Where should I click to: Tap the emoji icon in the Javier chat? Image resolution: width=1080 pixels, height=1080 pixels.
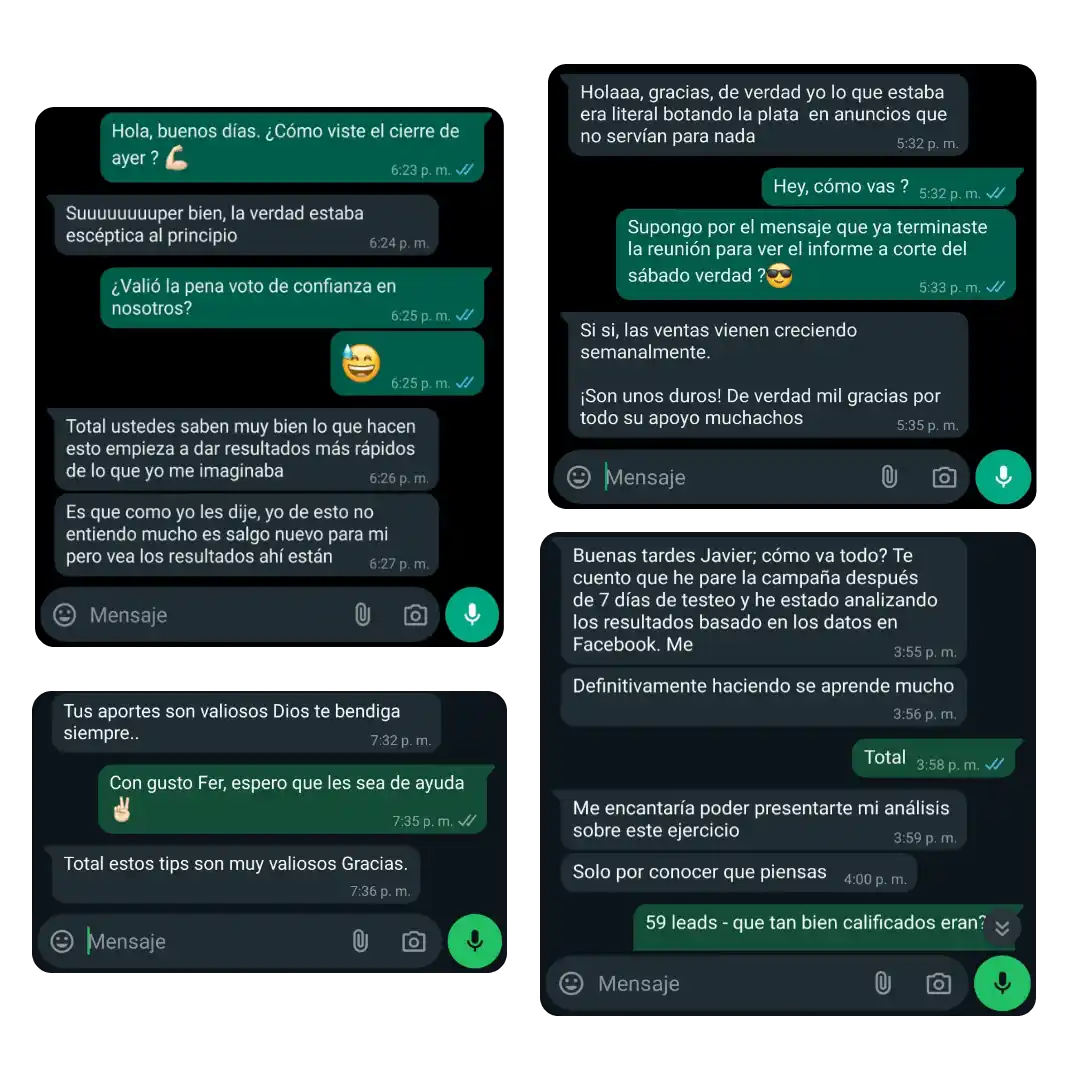tap(571, 983)
